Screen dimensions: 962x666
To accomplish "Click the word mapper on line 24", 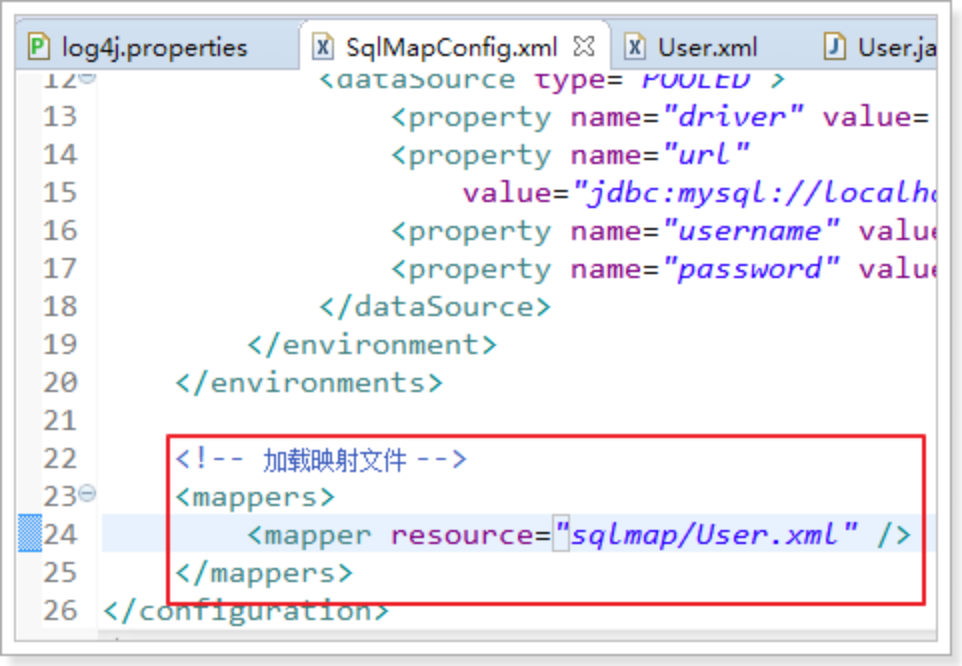I will 318,535.
